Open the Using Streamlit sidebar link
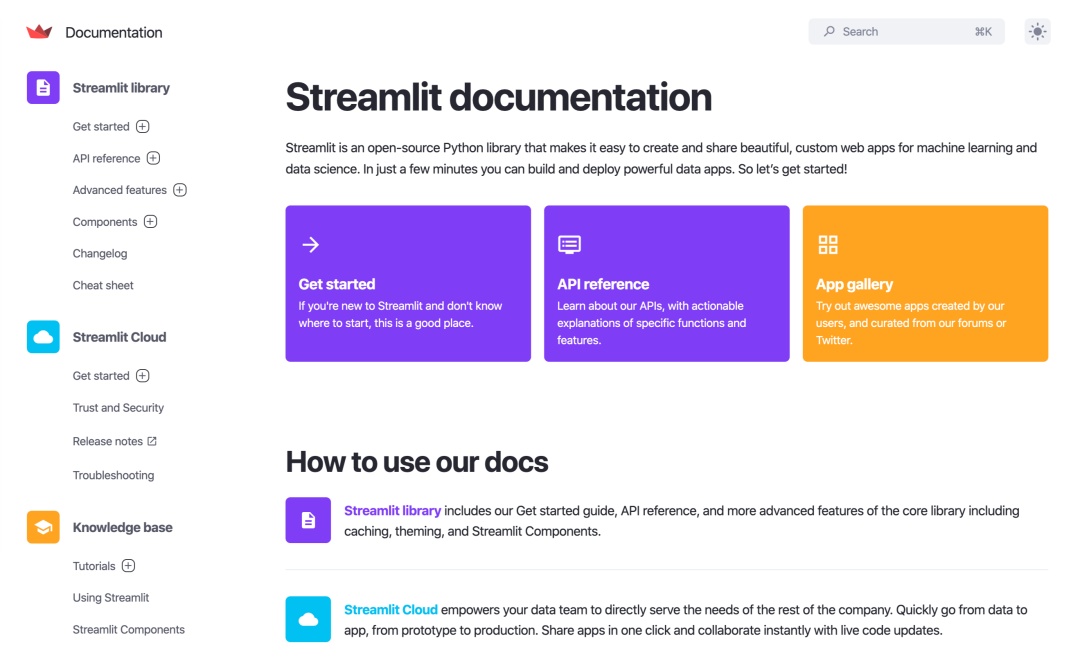This screenshot has width=1080, height=645. (x=111, y=597)
